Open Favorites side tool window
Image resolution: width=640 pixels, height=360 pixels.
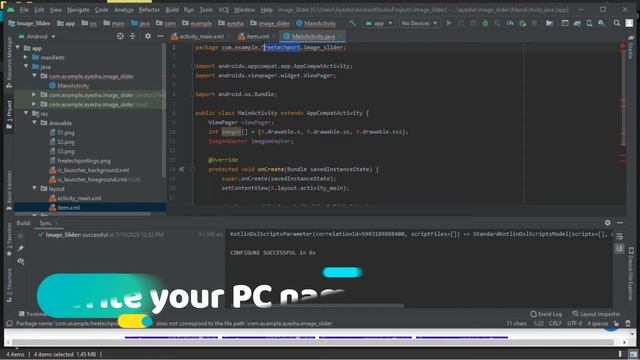point(9,240)
